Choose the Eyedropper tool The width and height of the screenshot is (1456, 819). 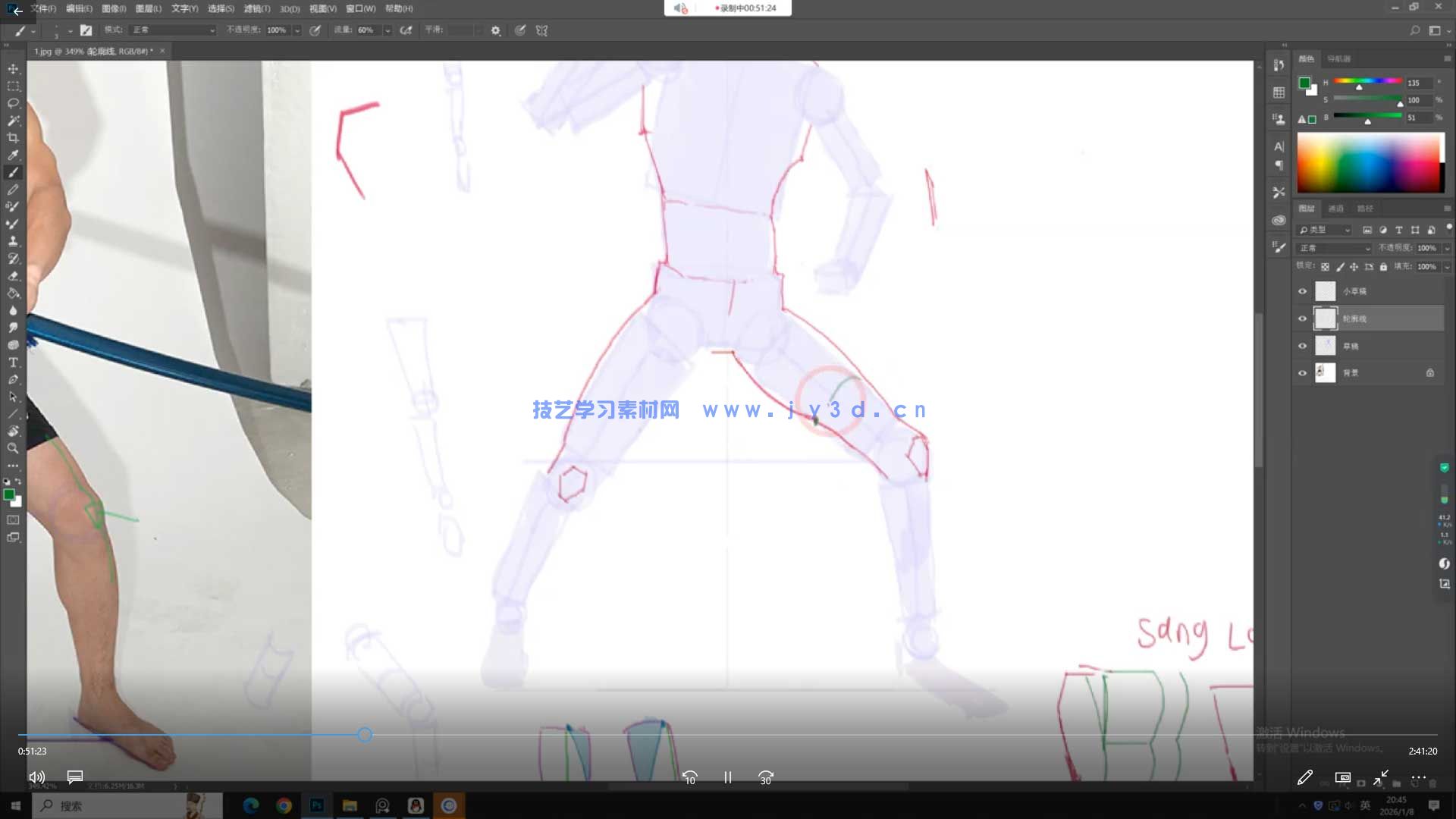13,155
